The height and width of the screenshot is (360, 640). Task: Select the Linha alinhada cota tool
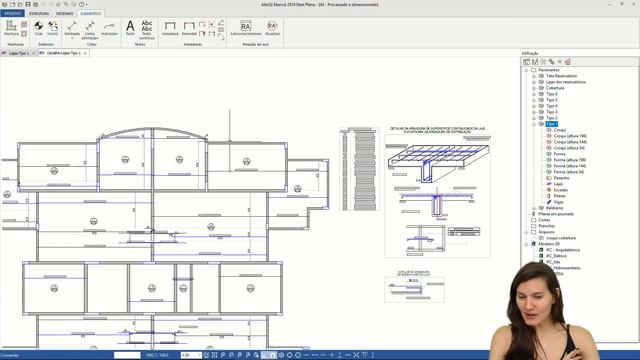90,29
